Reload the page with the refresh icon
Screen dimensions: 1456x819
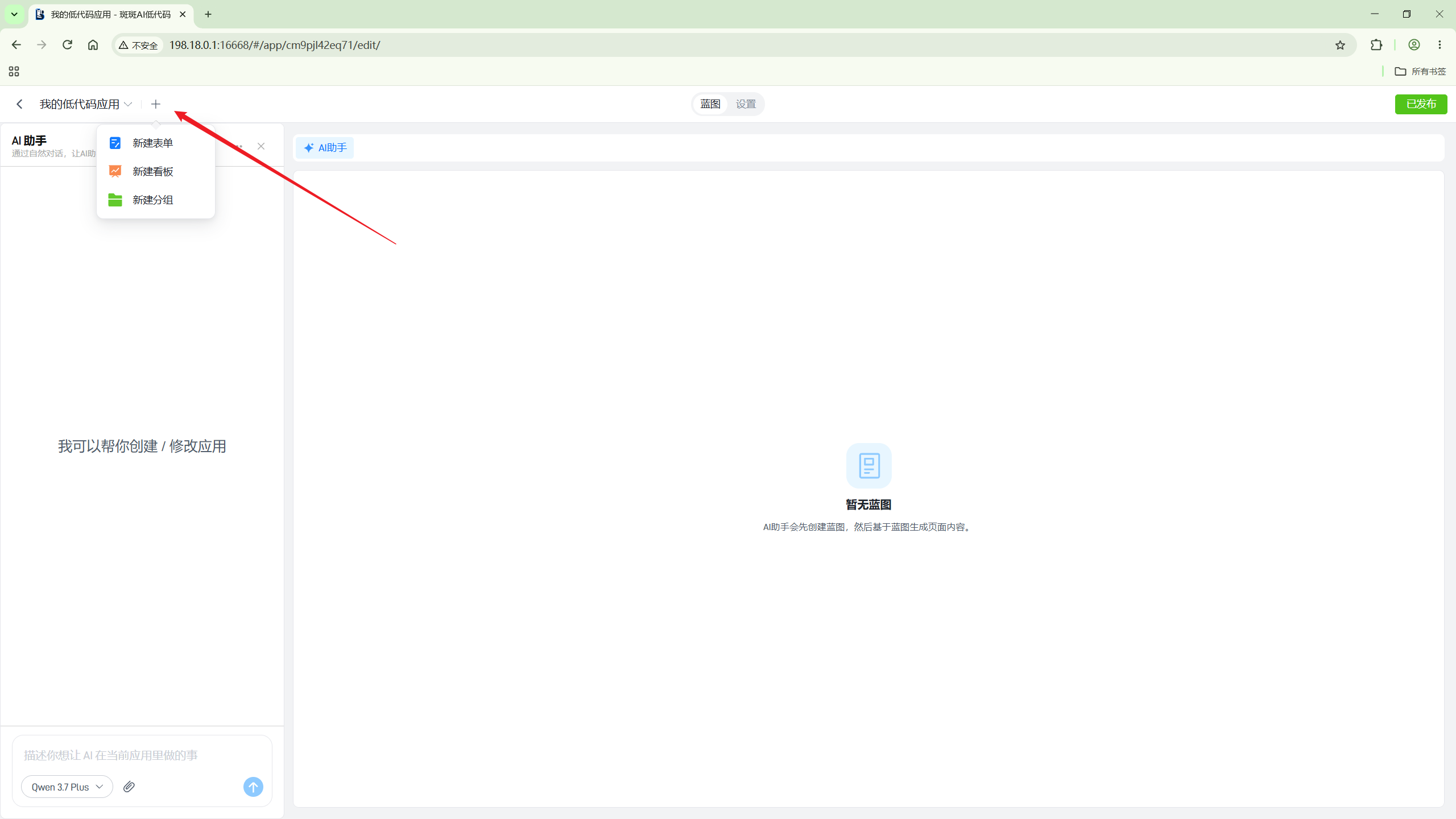pyautogui.click(x=67, y=45)
